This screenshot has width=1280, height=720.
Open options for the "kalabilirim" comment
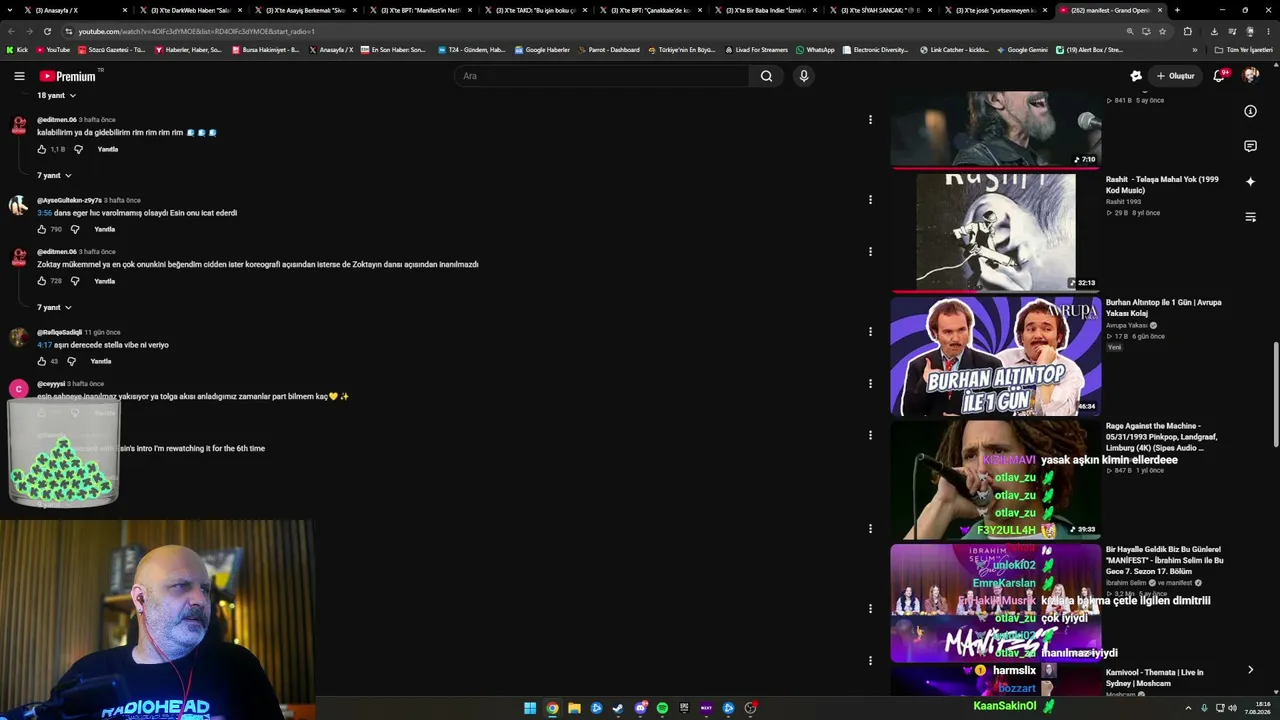(870, 120)
